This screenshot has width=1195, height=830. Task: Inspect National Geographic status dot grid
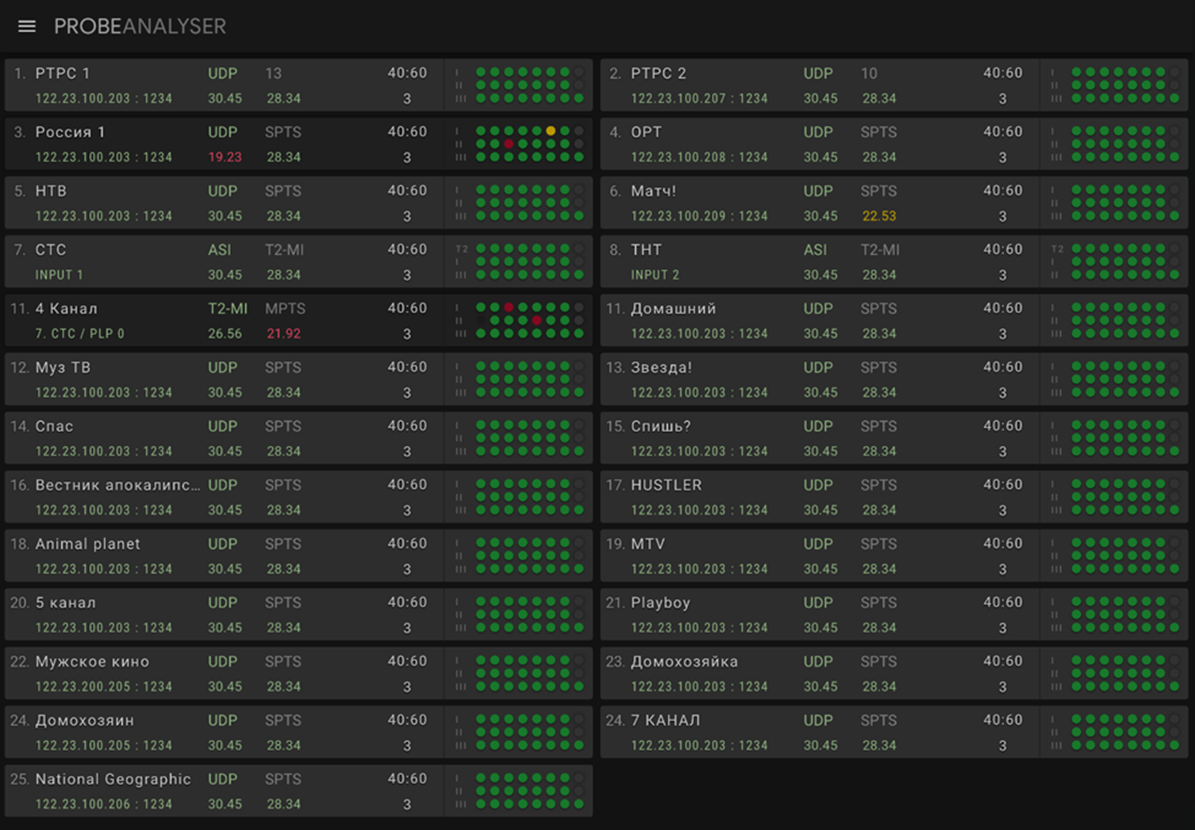[x=530, y=791]
